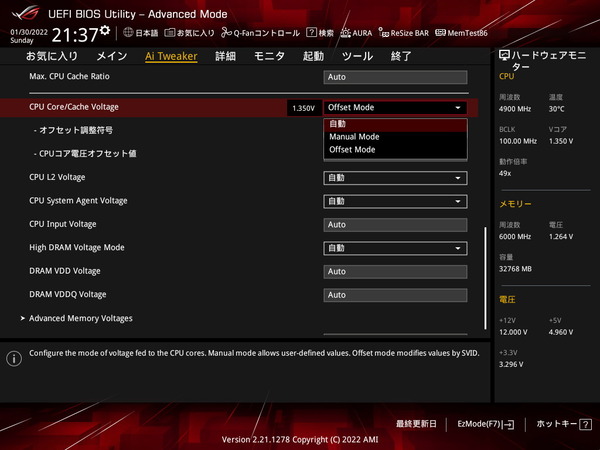
Task: Open the High DRAM Voltage Mode dropdown
Action: 396,248
